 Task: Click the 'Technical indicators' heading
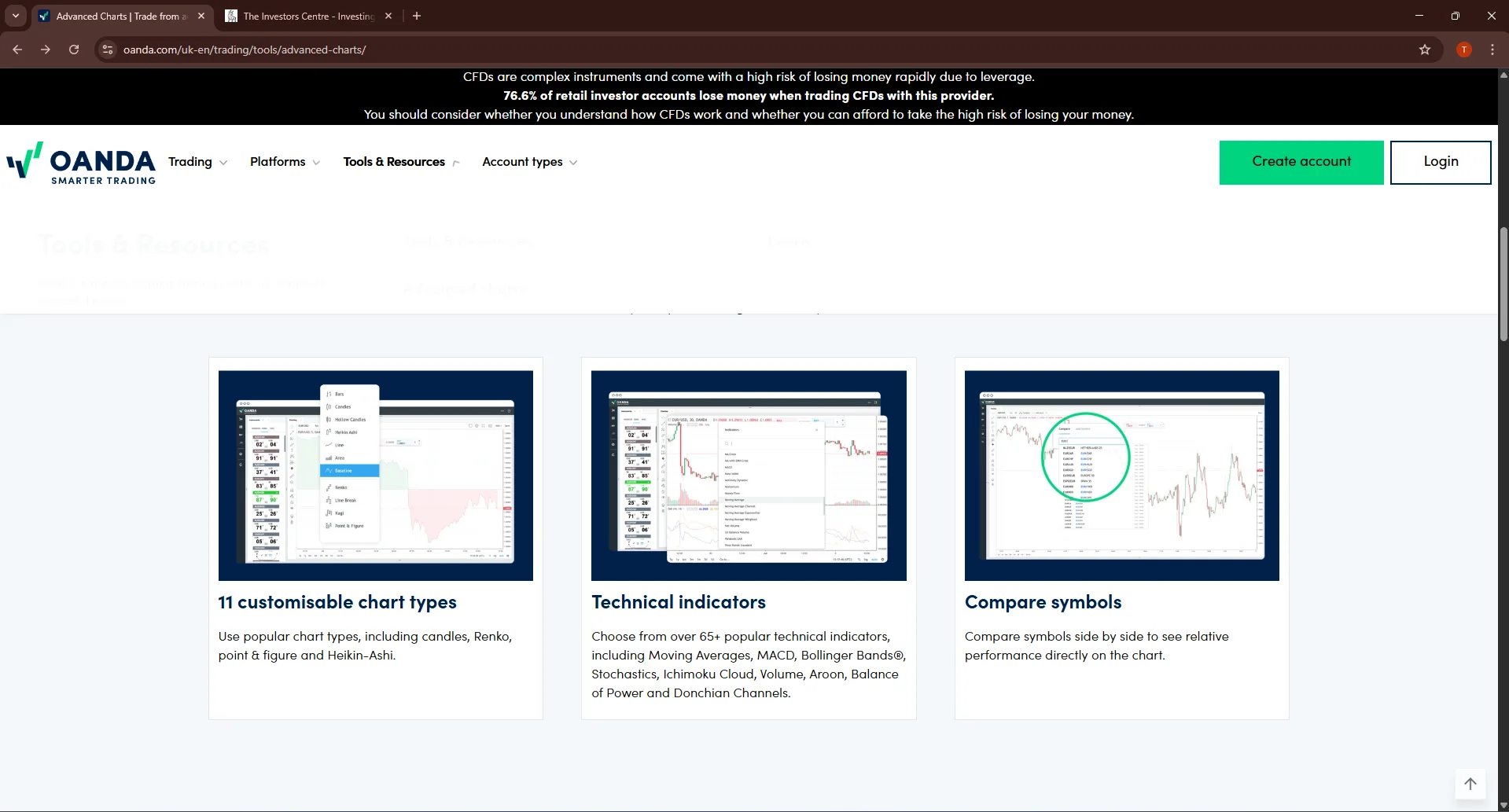click(x=679, y=602)
